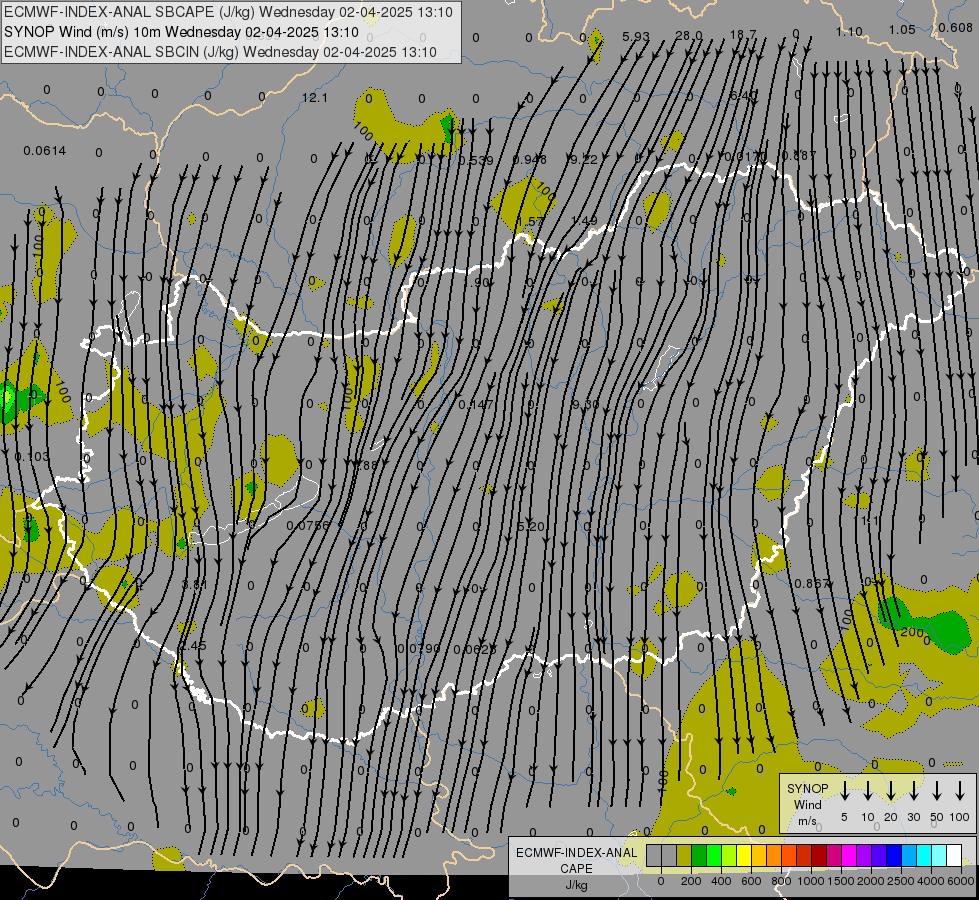979x900 pixels.
Task: Select the olive swatch in the CAPE legend
Action: coord(684,856)
